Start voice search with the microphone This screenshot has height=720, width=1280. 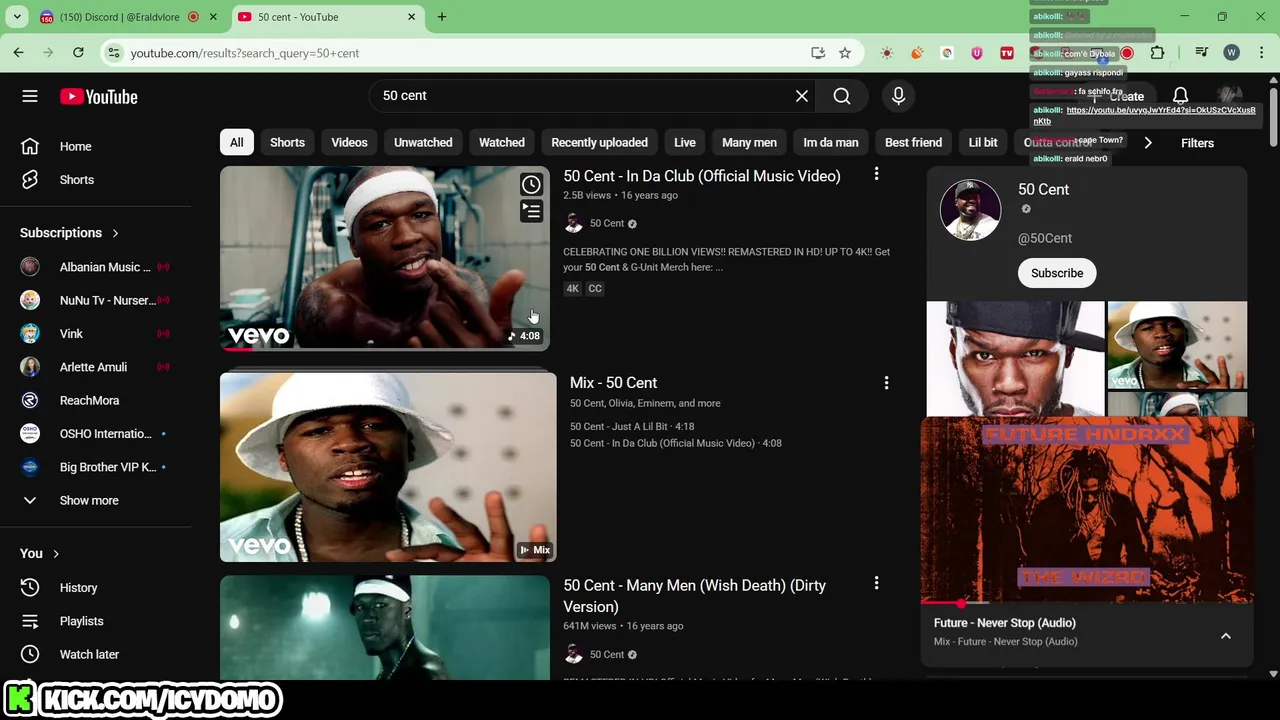tap(898, 96)
